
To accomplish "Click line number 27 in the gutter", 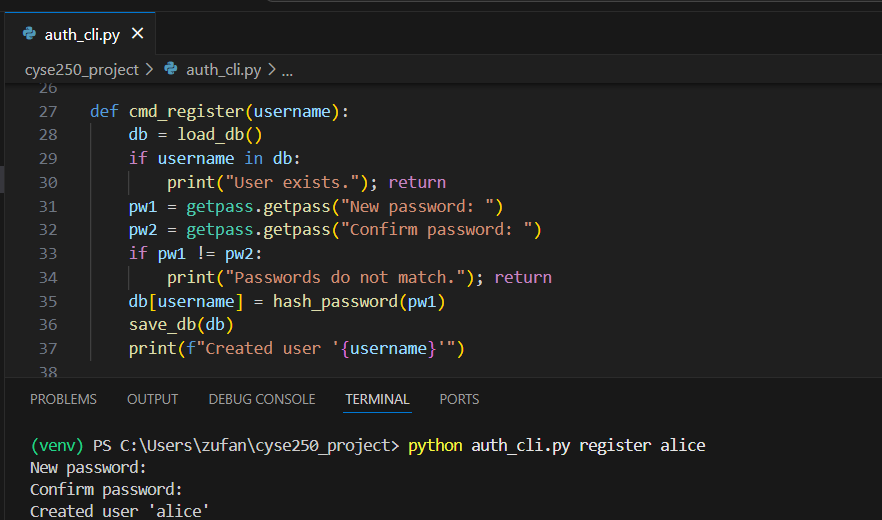I will pos(48,111).
